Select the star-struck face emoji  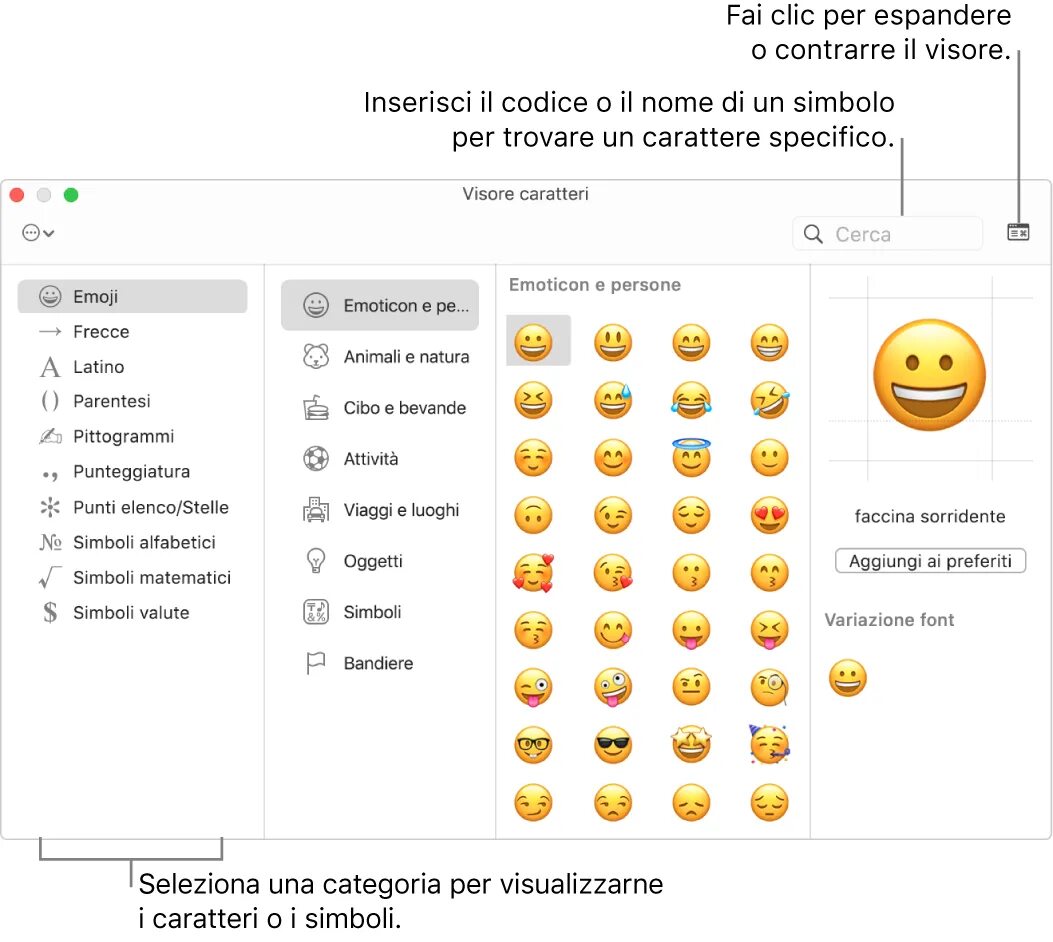(x=691, y=745)
